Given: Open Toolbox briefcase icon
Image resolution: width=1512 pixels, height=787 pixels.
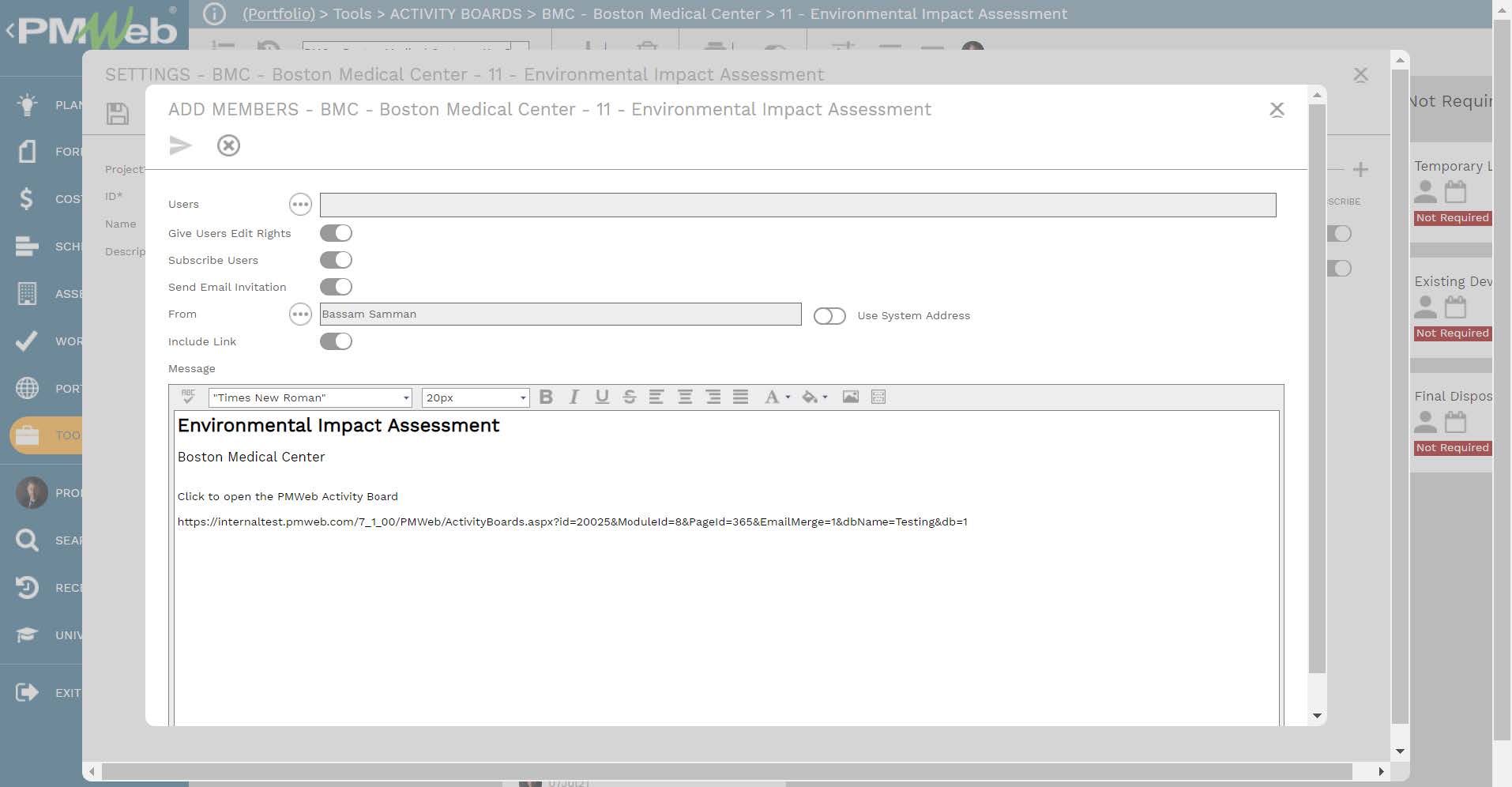Looking at the screenshot, I should 27,435.
